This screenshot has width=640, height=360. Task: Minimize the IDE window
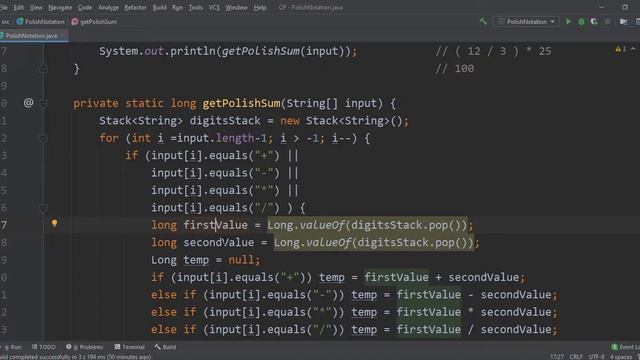pos(602,7)
